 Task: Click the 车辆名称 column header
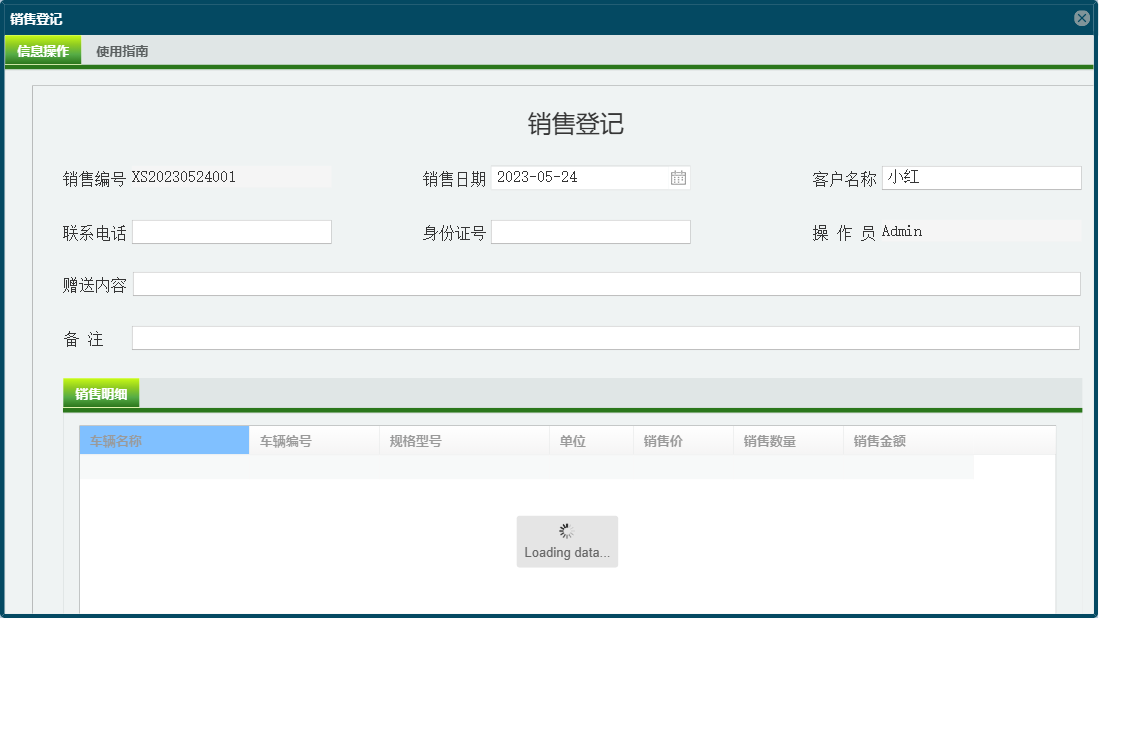coord(163,440)
